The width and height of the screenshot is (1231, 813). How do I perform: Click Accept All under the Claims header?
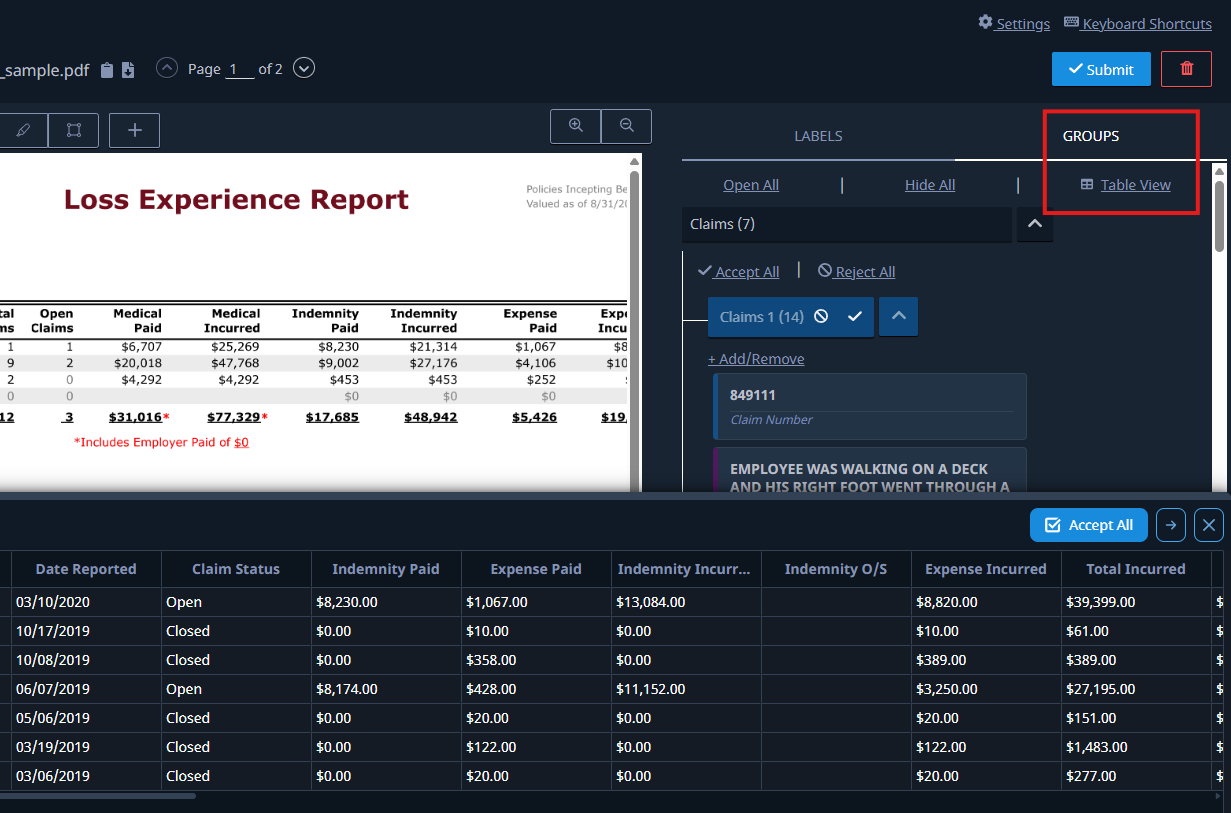click(738, 272)
